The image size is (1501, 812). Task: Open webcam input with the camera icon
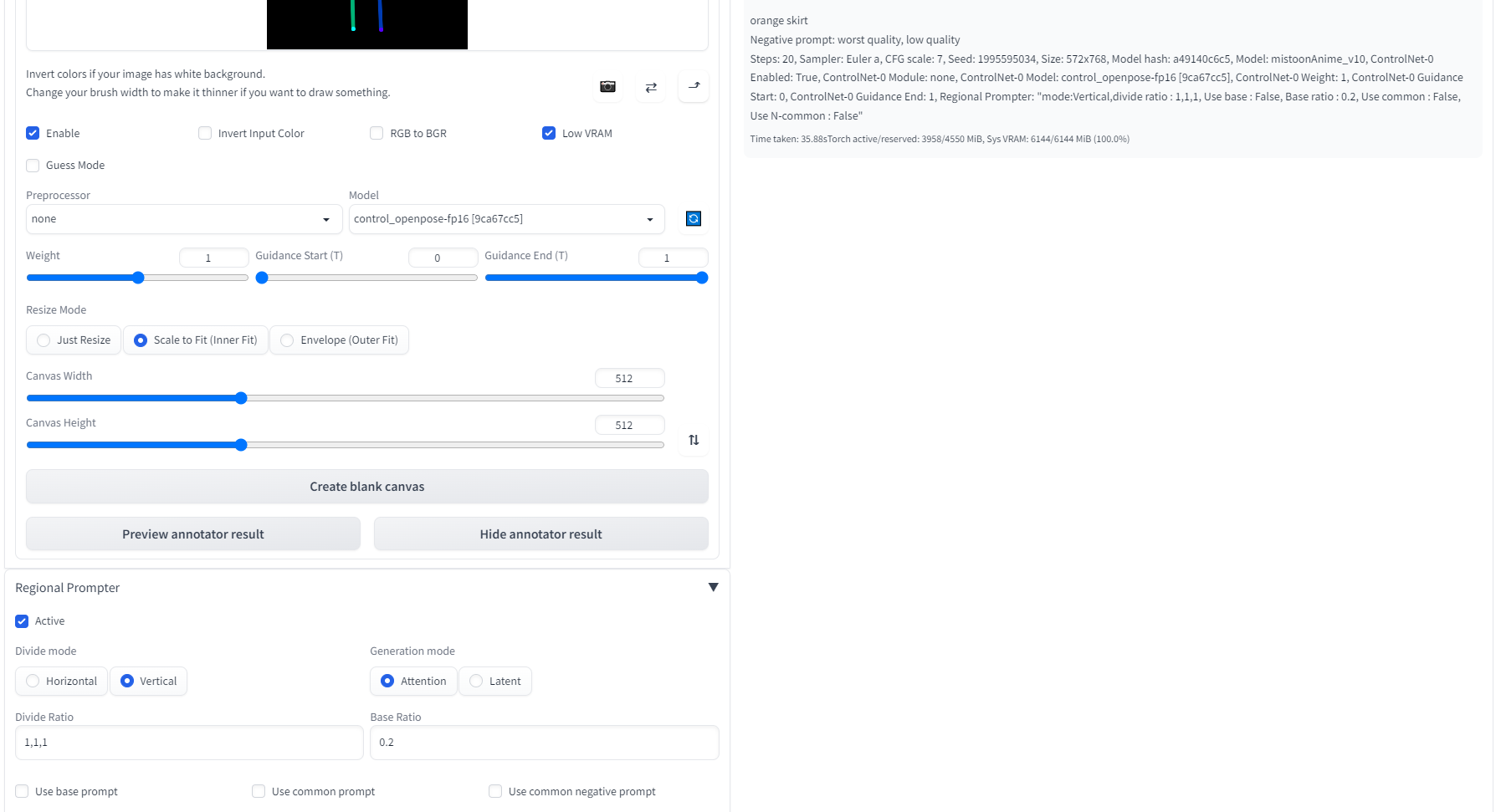pos(607,86)
